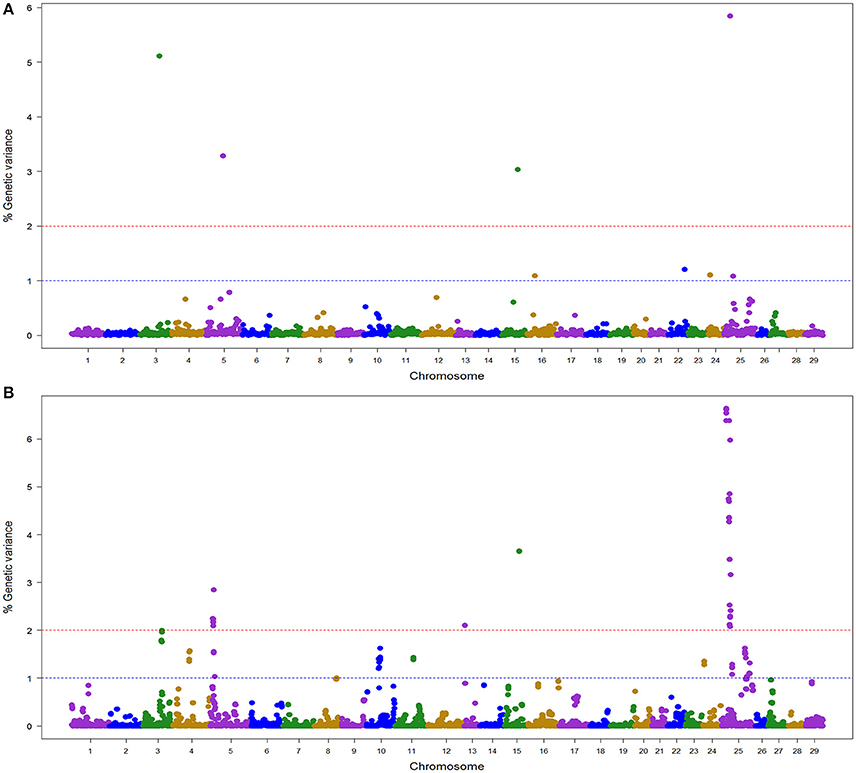Image resolution: width=856 pixels, height=773 pixels.
Task: Click the purple chromosome 29 outlier point in panel B
Action: click(812, 682)
